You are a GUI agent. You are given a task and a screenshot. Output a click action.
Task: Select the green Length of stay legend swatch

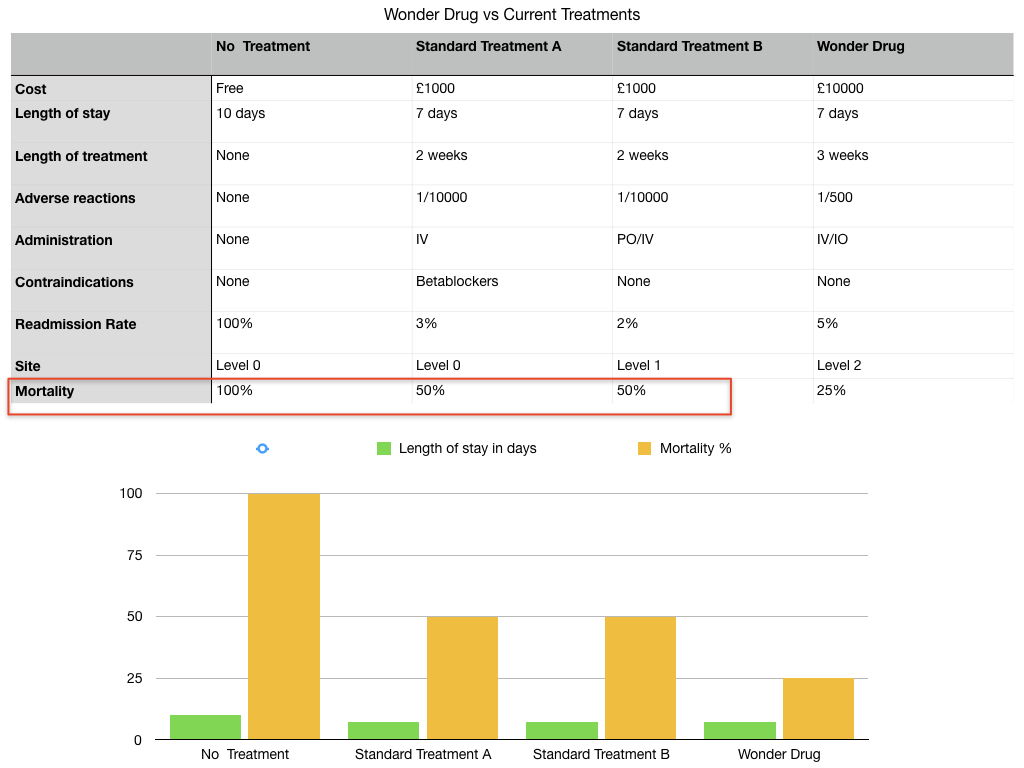[x=384, y=449]
